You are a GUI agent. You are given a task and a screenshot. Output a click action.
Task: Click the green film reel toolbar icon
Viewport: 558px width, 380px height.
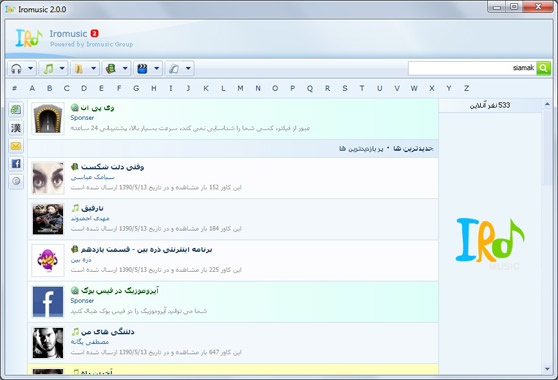pos(111,68)
